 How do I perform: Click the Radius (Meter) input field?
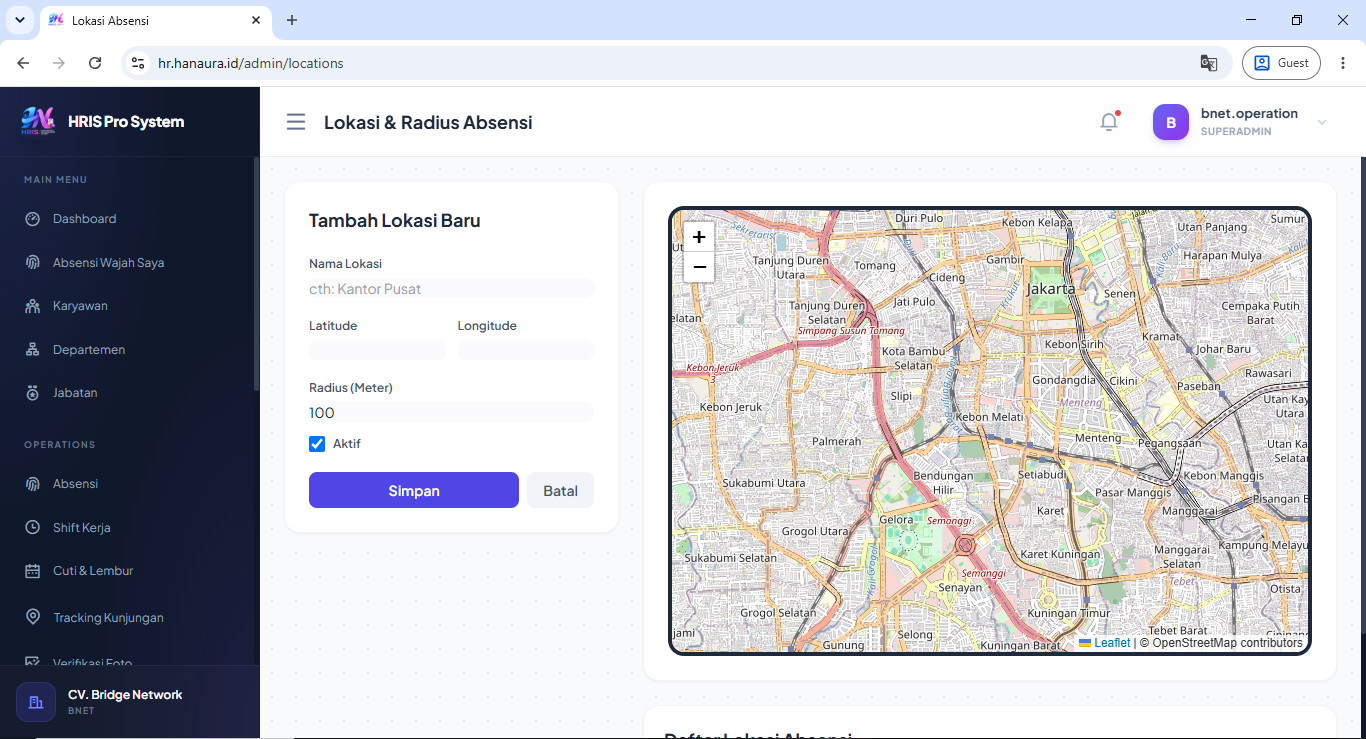[x=451, y=413]
